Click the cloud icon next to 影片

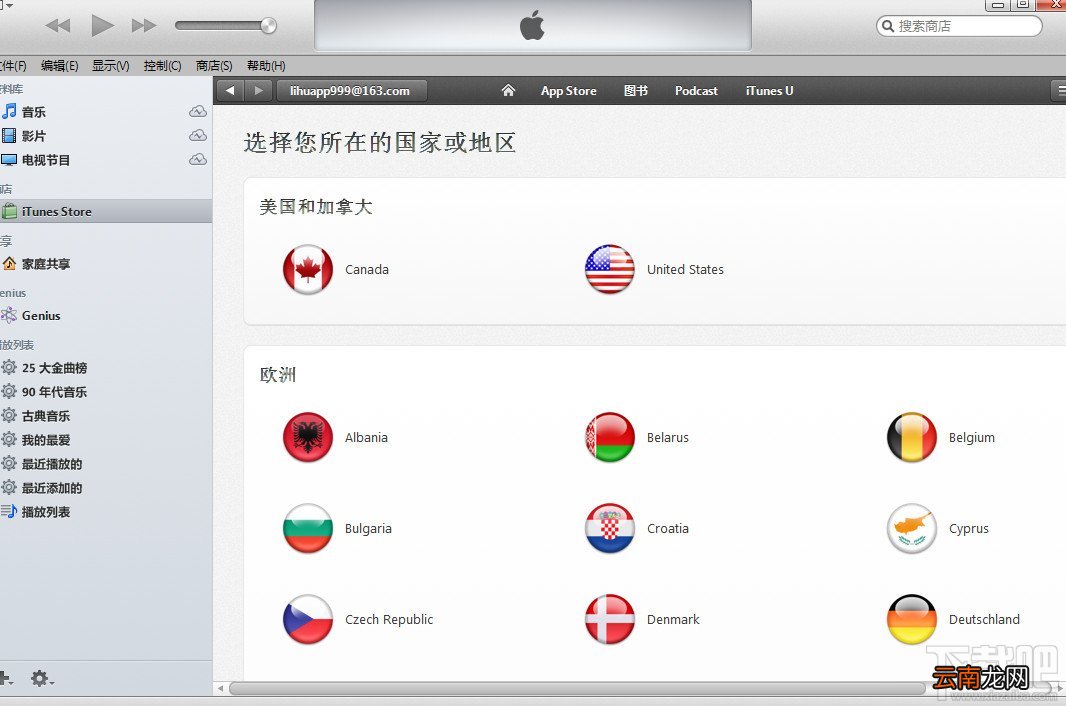tap(198, 135)
